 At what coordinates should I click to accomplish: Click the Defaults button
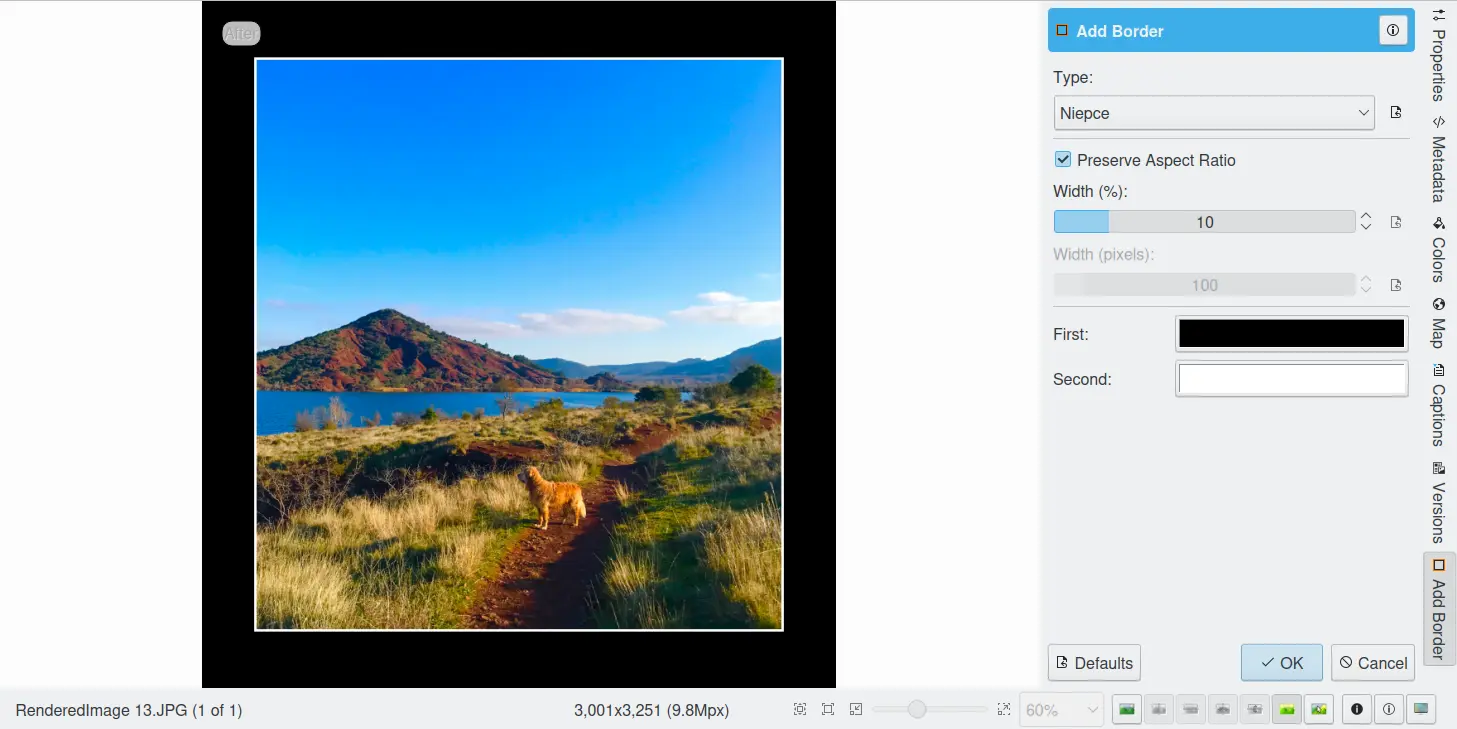click(1094, 663)
